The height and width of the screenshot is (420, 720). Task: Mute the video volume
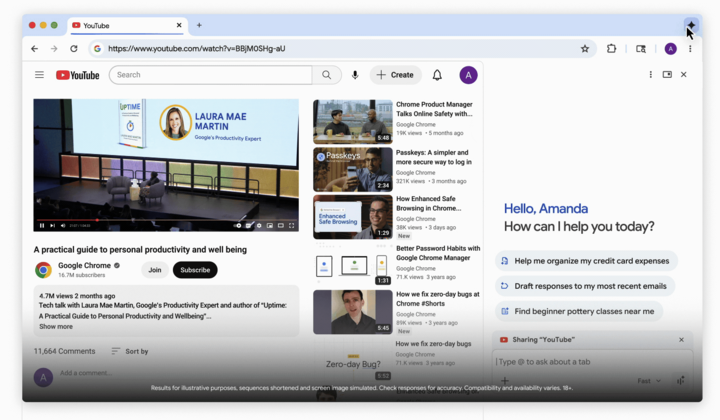[x=63, y=226]
